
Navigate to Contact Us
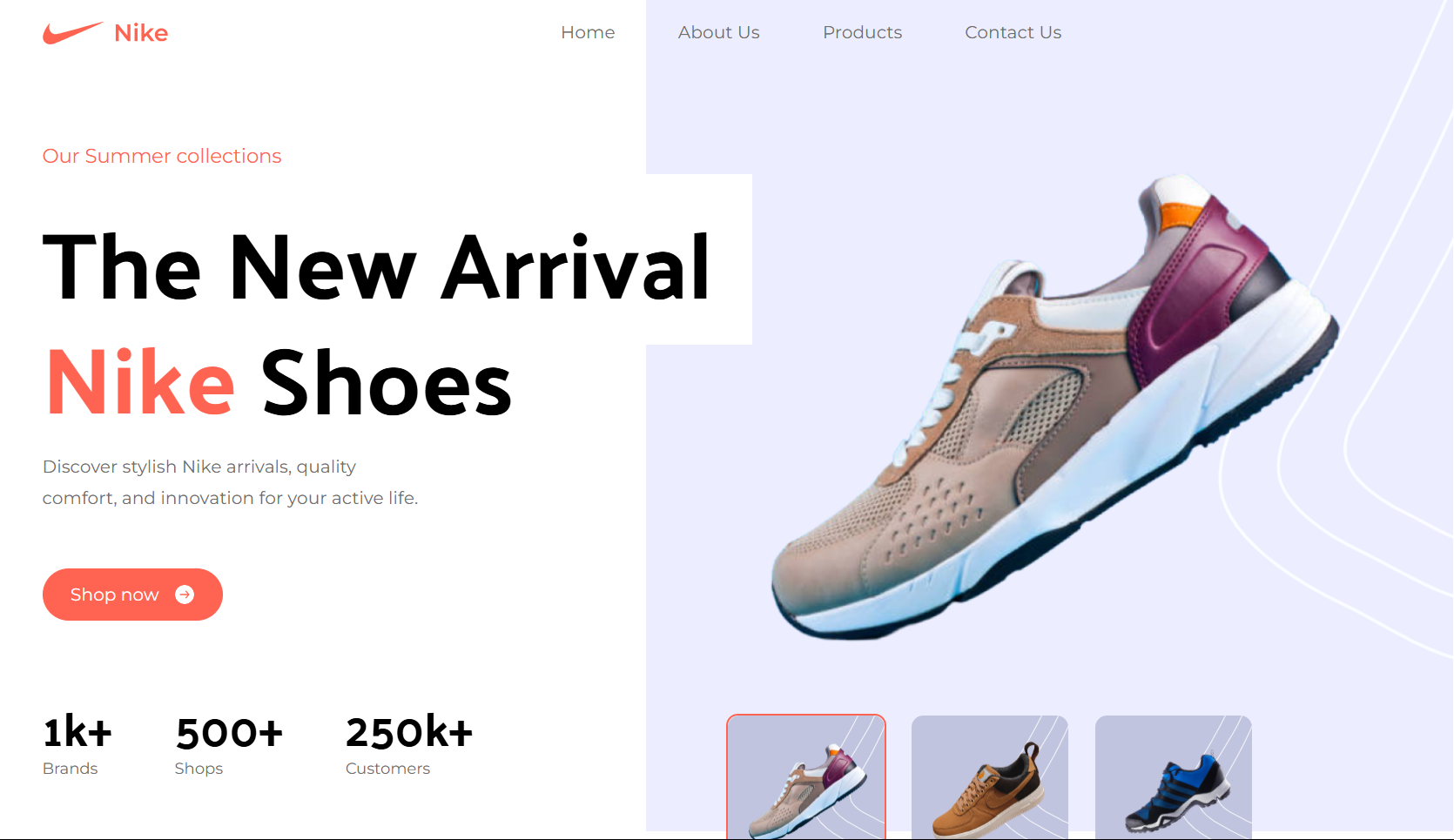click(x=1013, y=32)
